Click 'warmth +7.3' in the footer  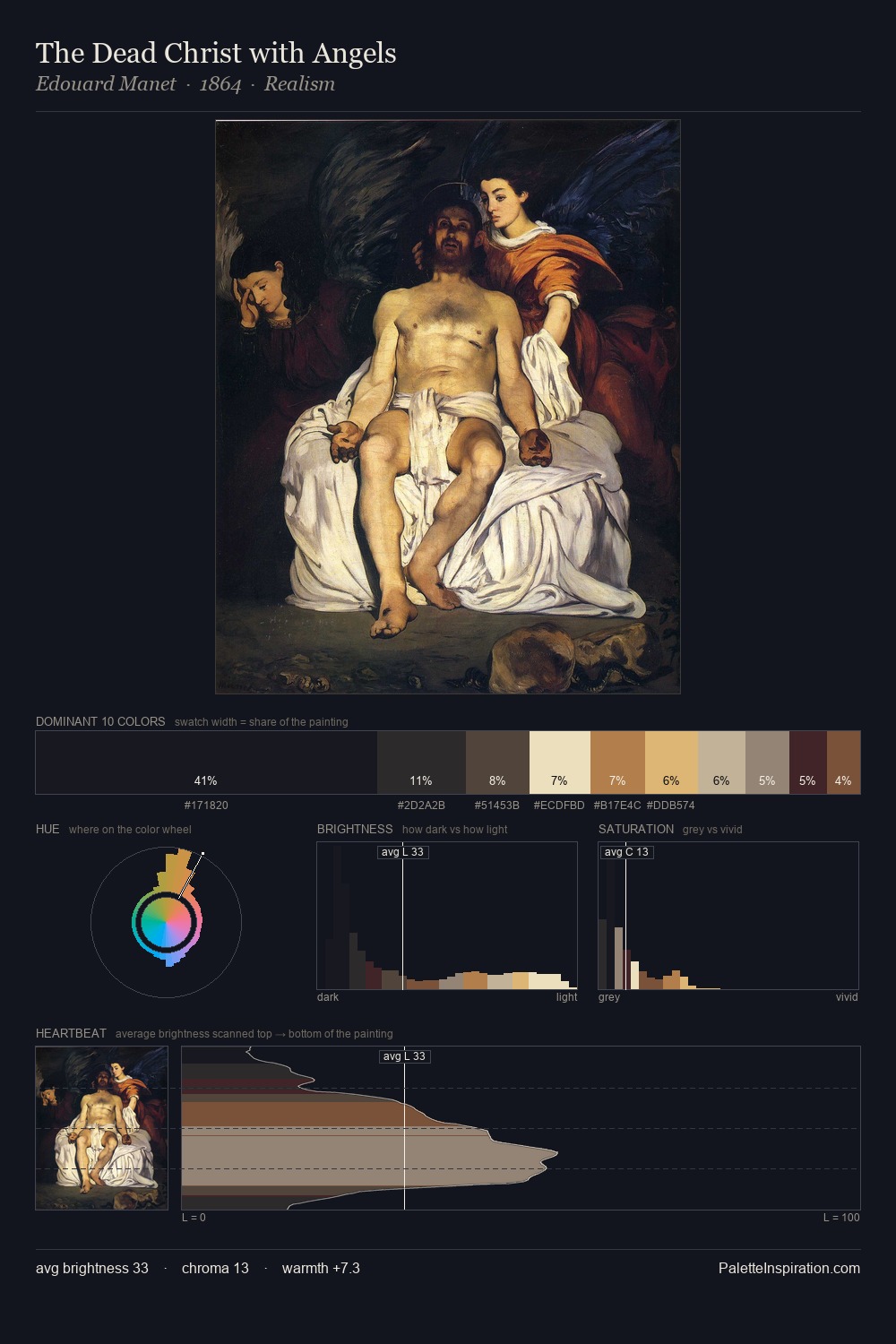pyautogui.click(x=321, y=1268)
